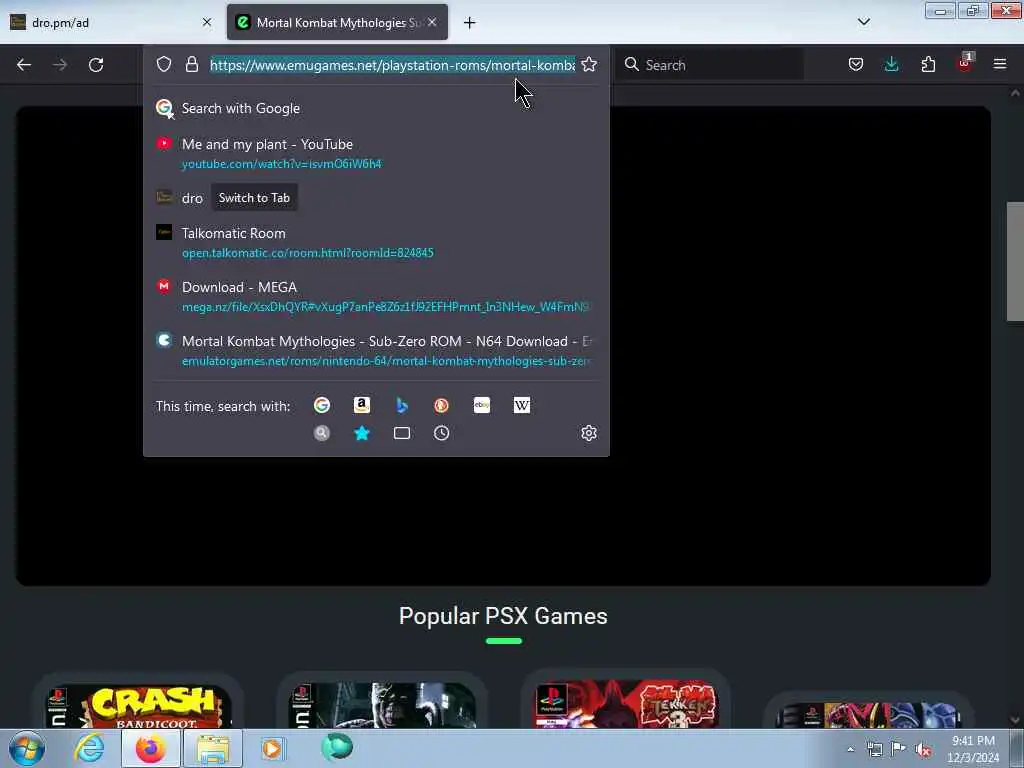Open Windows Media Player taskbar icon

(x=272, y=748)
